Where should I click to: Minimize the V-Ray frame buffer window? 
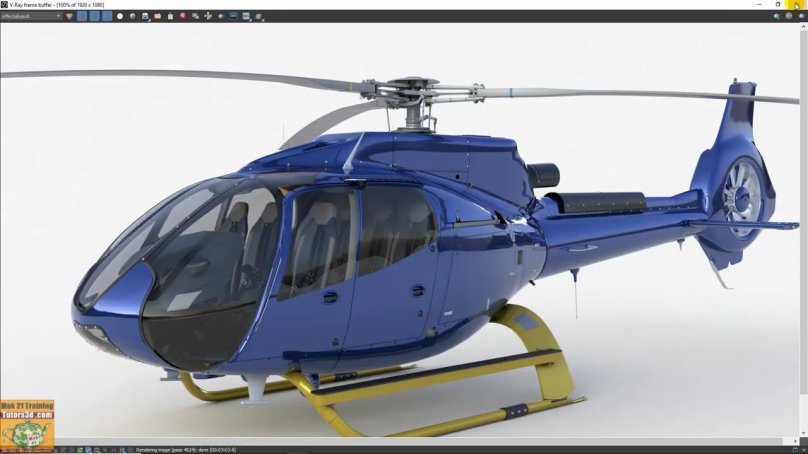point(759,5)
